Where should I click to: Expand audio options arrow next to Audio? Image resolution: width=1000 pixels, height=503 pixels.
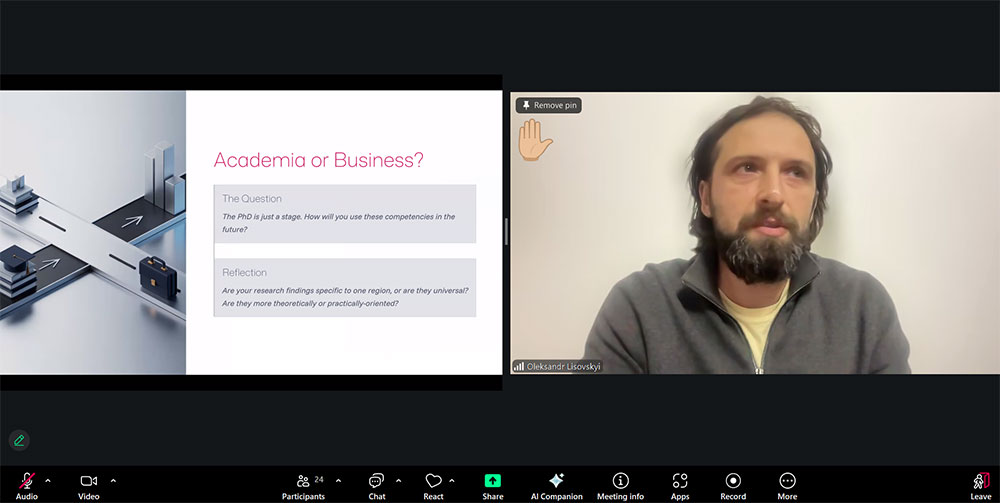[x=48, y=480]
